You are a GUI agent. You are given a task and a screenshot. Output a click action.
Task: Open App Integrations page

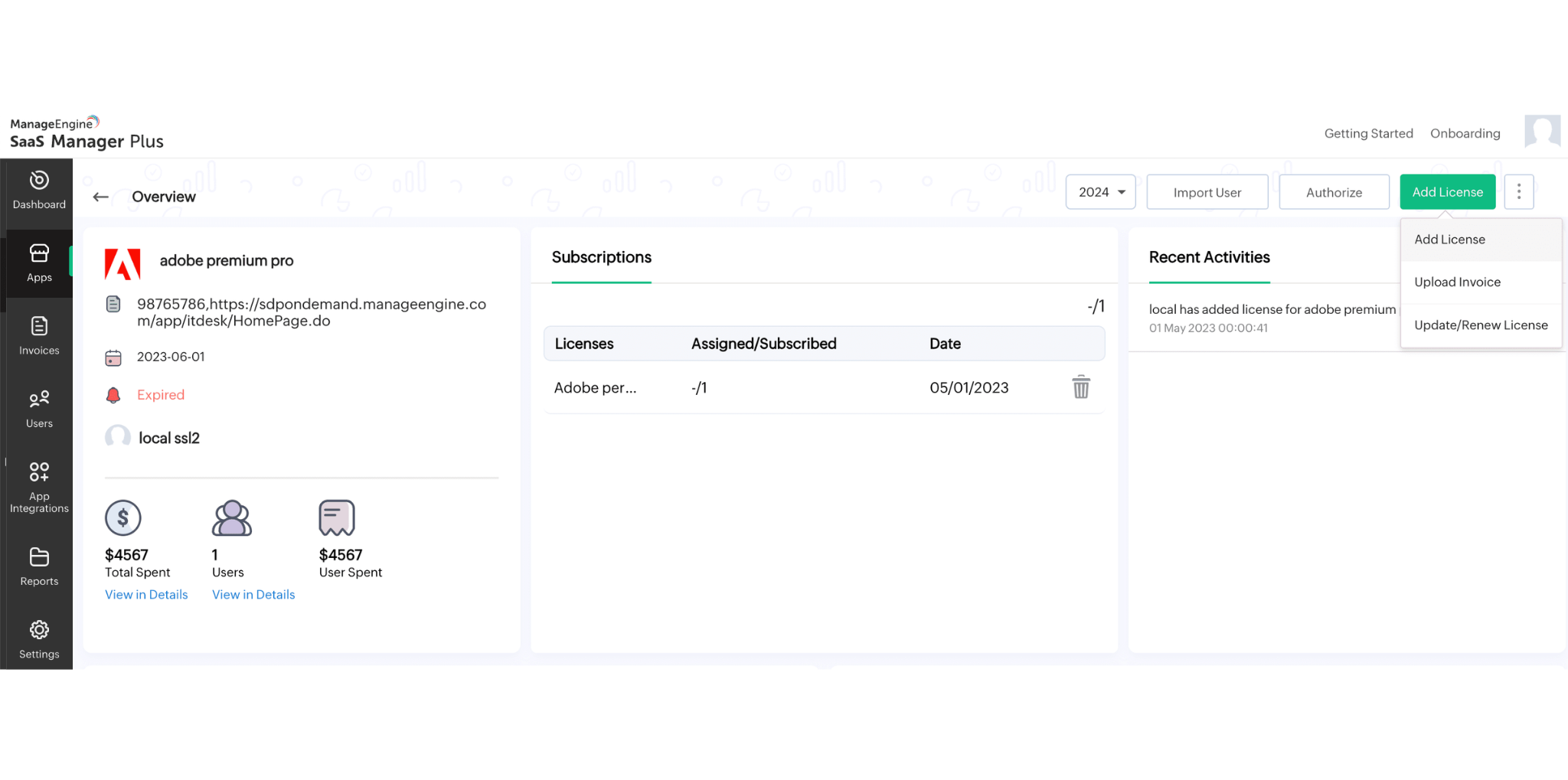(x=39, y=487)
